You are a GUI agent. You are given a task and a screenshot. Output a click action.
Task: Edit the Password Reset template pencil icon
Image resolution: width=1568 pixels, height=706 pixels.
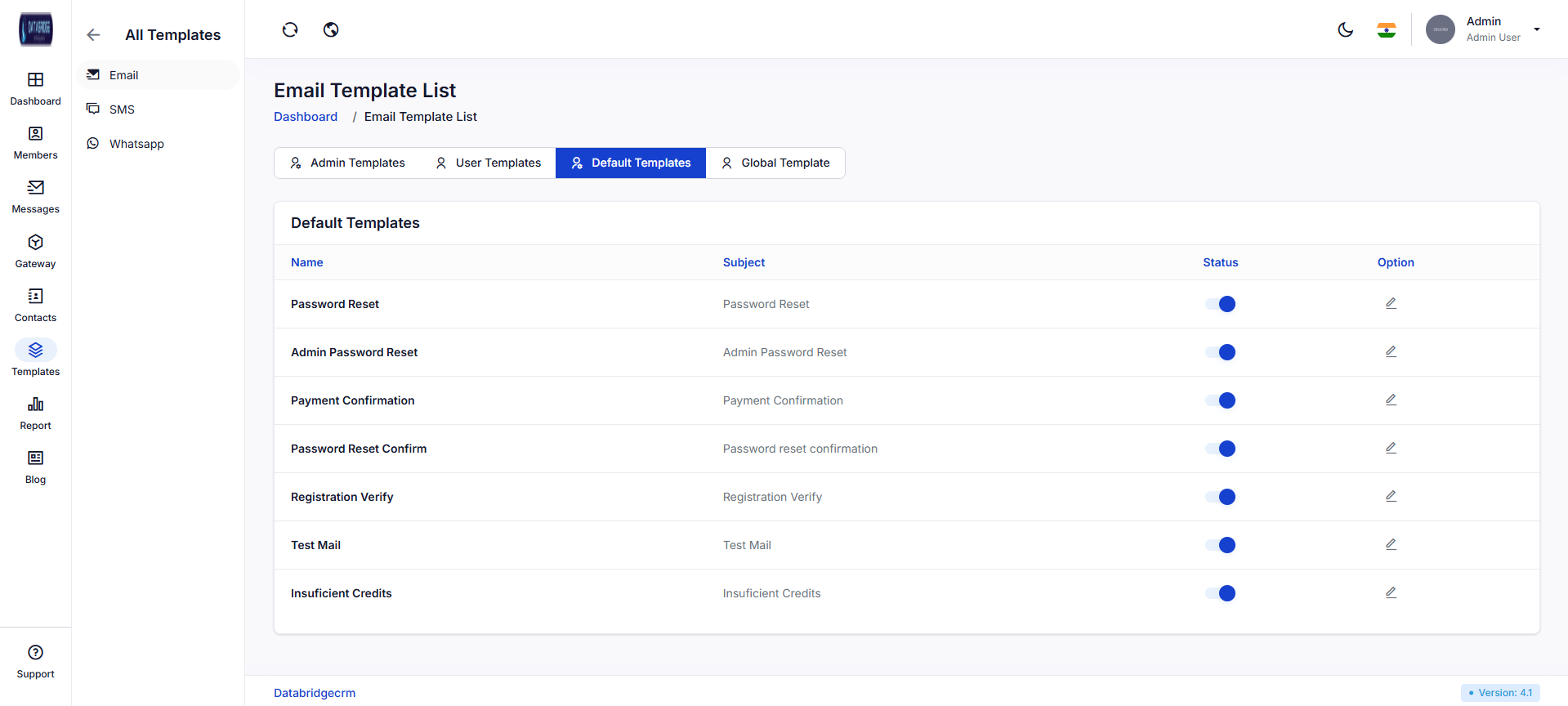(x=1391, y=303)
